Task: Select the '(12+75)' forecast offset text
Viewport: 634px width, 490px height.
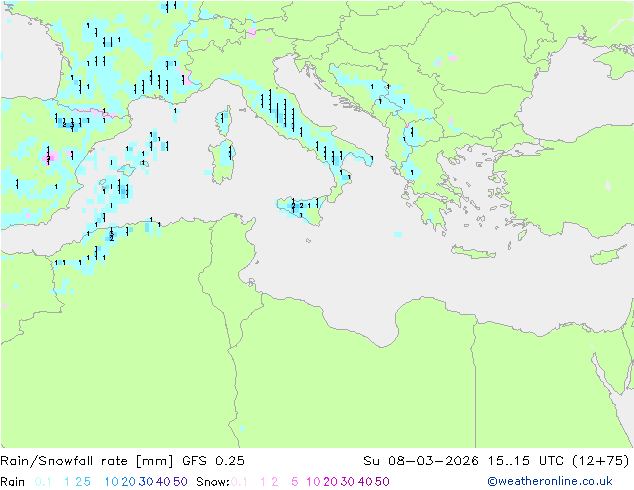Action: pos(601,461)
